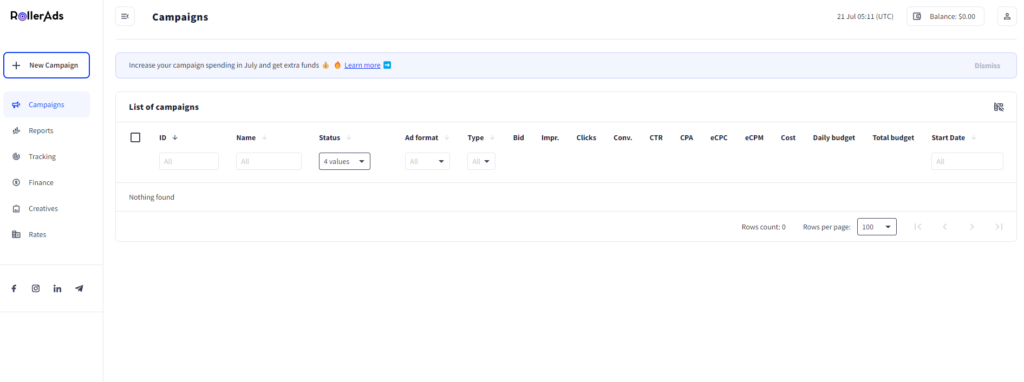
Task: Click the Clicks column header
Action: [586, 138]
